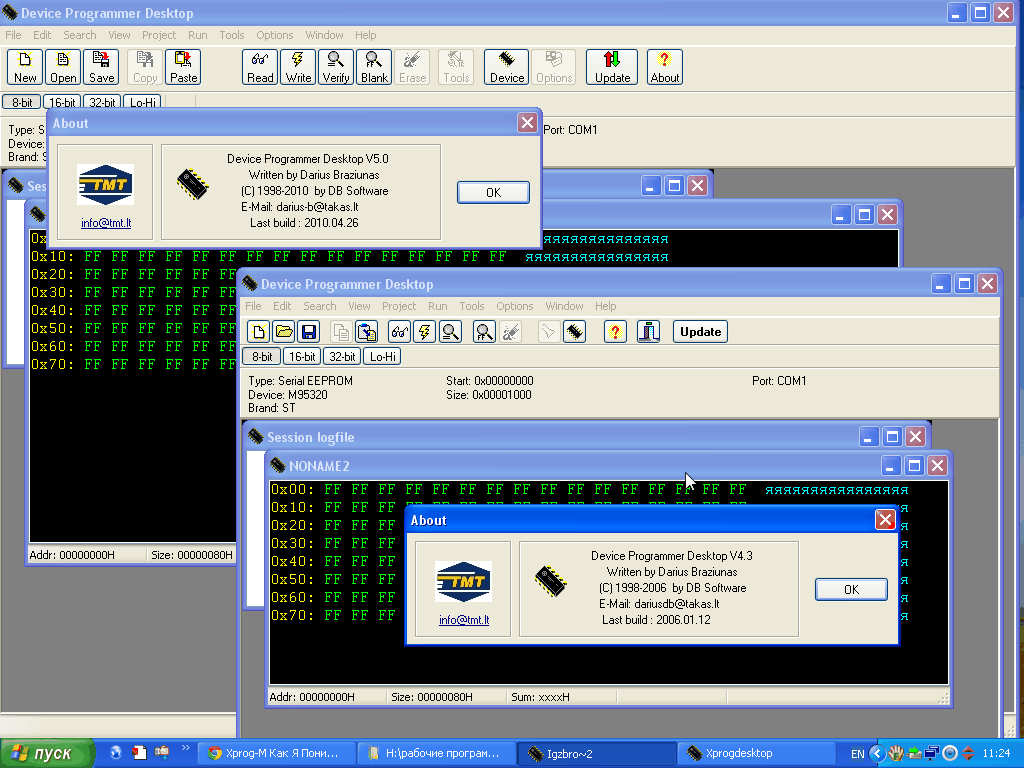Click the Paste icon in the background window's large toolbar
The height and width of the screenshot is (768, 1024).
[x=183, y=67]
